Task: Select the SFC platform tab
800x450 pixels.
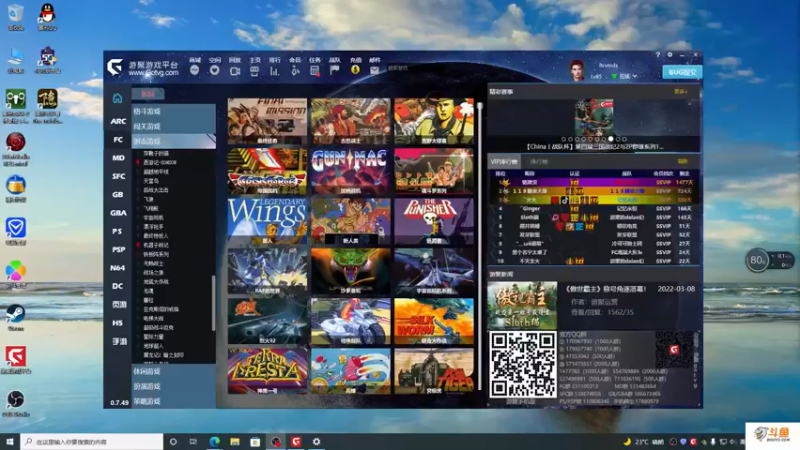Action: (118, 176)
